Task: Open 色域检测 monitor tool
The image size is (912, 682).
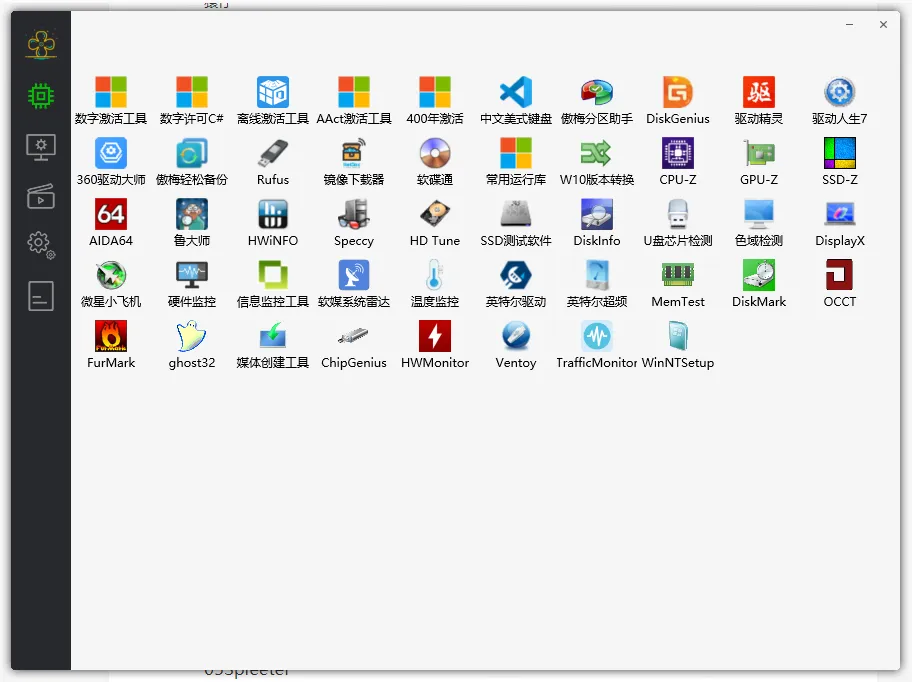Action: tap(758, 214)
